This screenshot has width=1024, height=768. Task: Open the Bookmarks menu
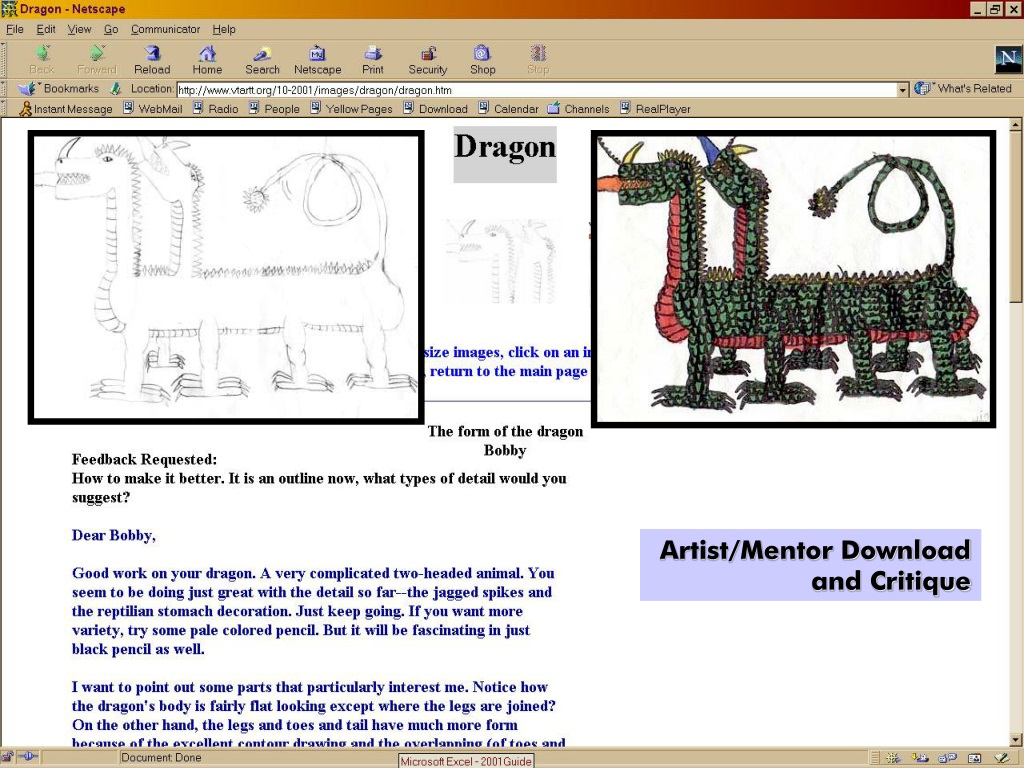point(59,88)
